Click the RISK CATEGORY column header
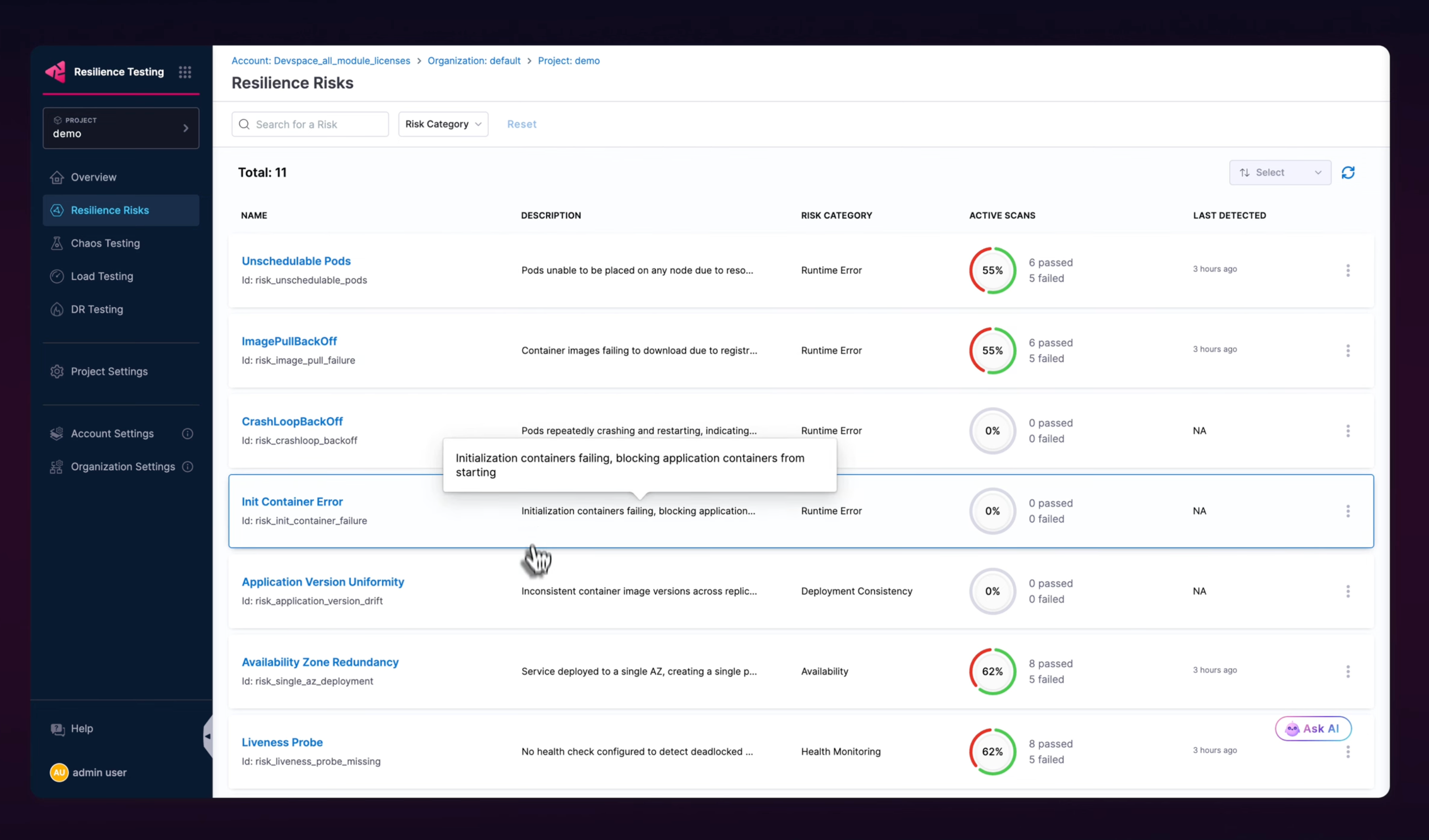Viewport: 1429px width, 840px height. [x=836, y=215]
